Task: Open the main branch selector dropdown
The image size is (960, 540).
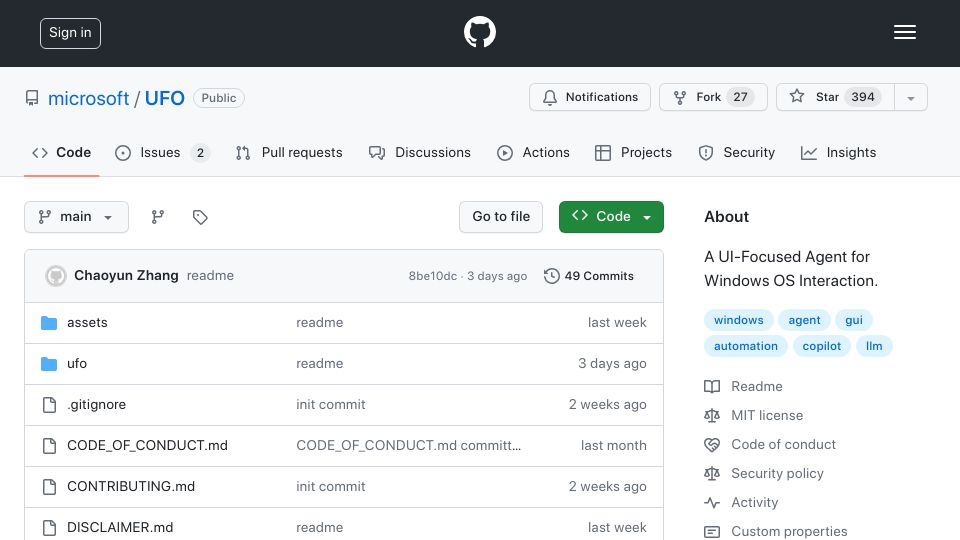Action: click(77, 217)
